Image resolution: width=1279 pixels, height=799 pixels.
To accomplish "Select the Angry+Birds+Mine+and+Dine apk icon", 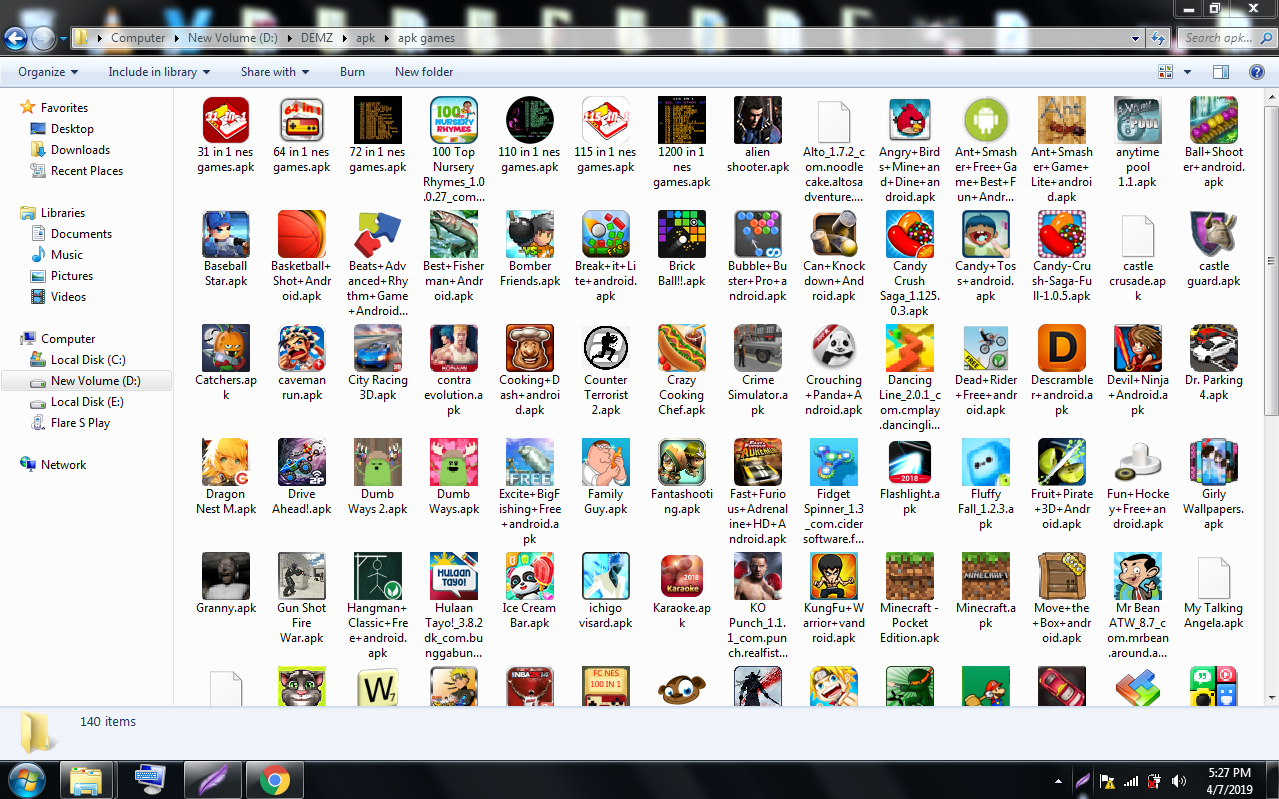I will pyautogui.click(x=909, y=120).
